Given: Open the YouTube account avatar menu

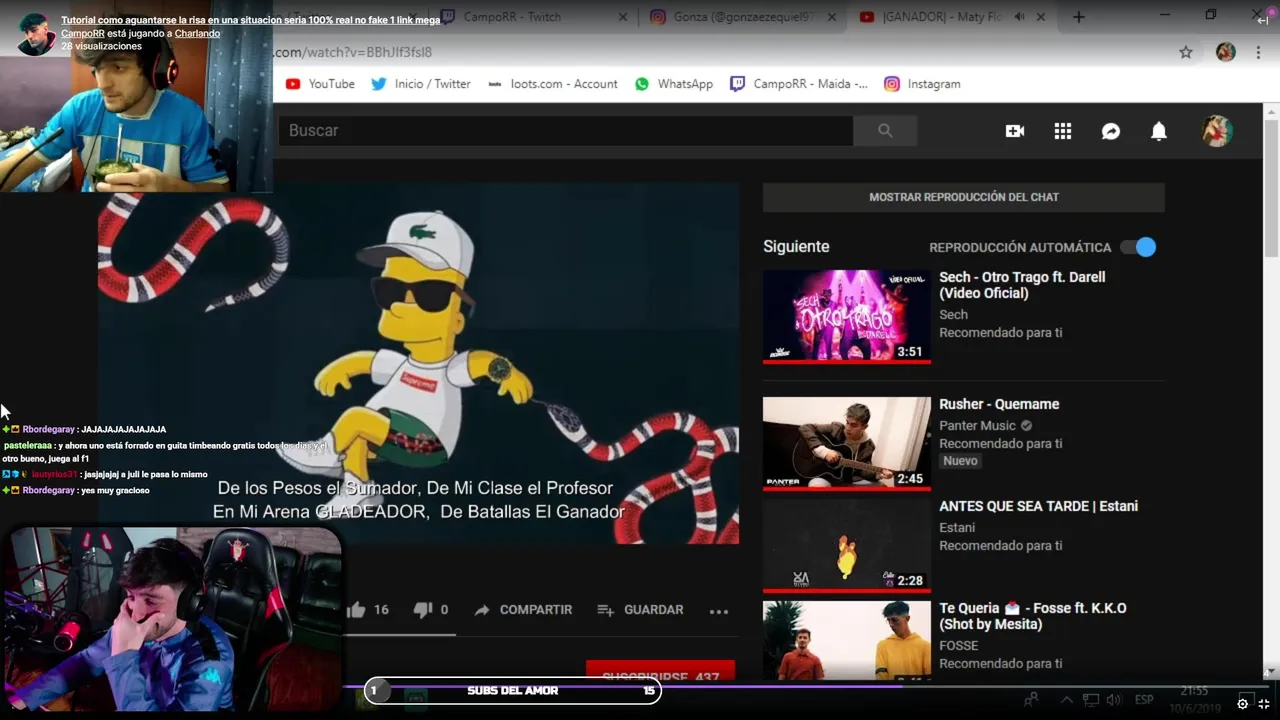Looking at the screenshot, I should click(x=1217, y=131).
